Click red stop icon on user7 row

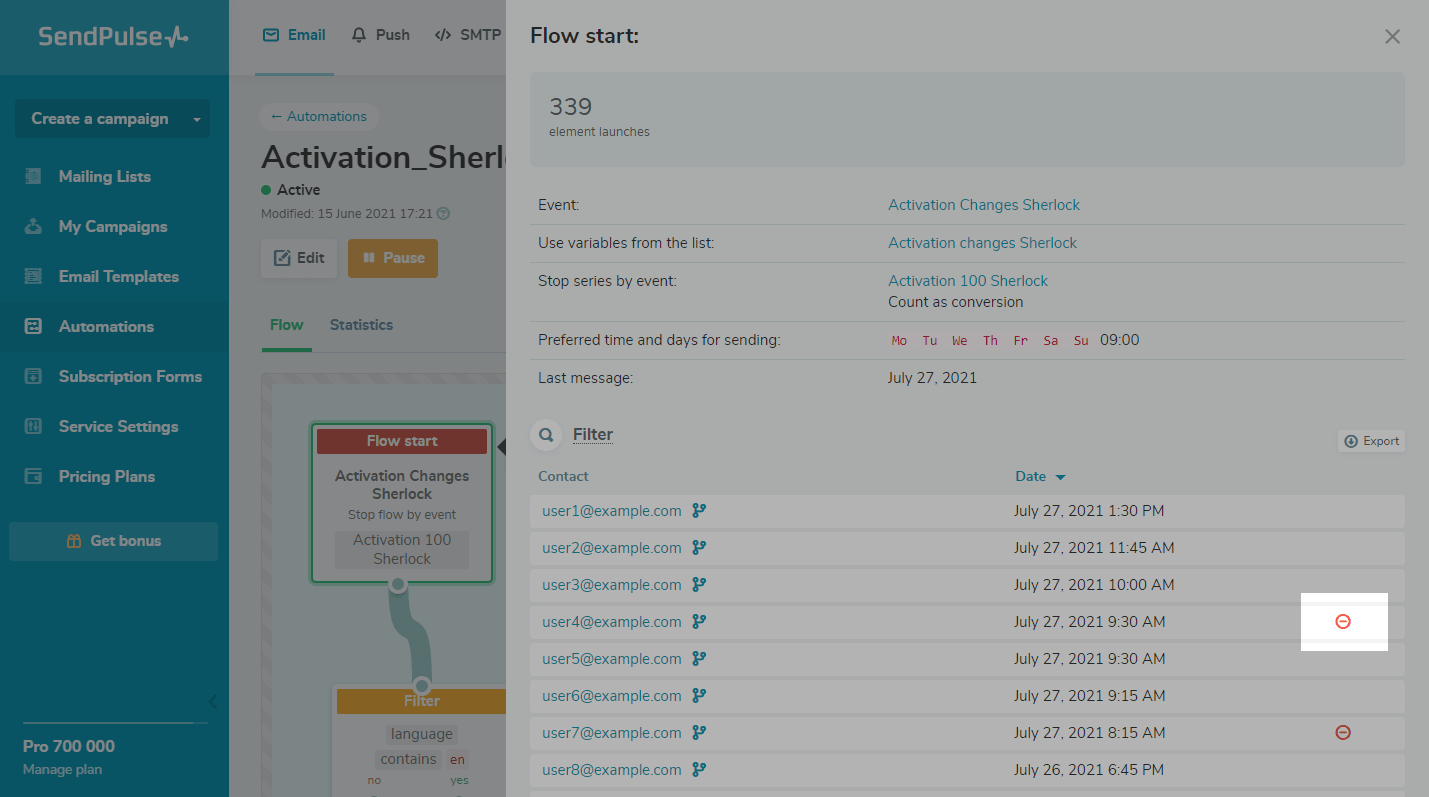pos(1343,733)
